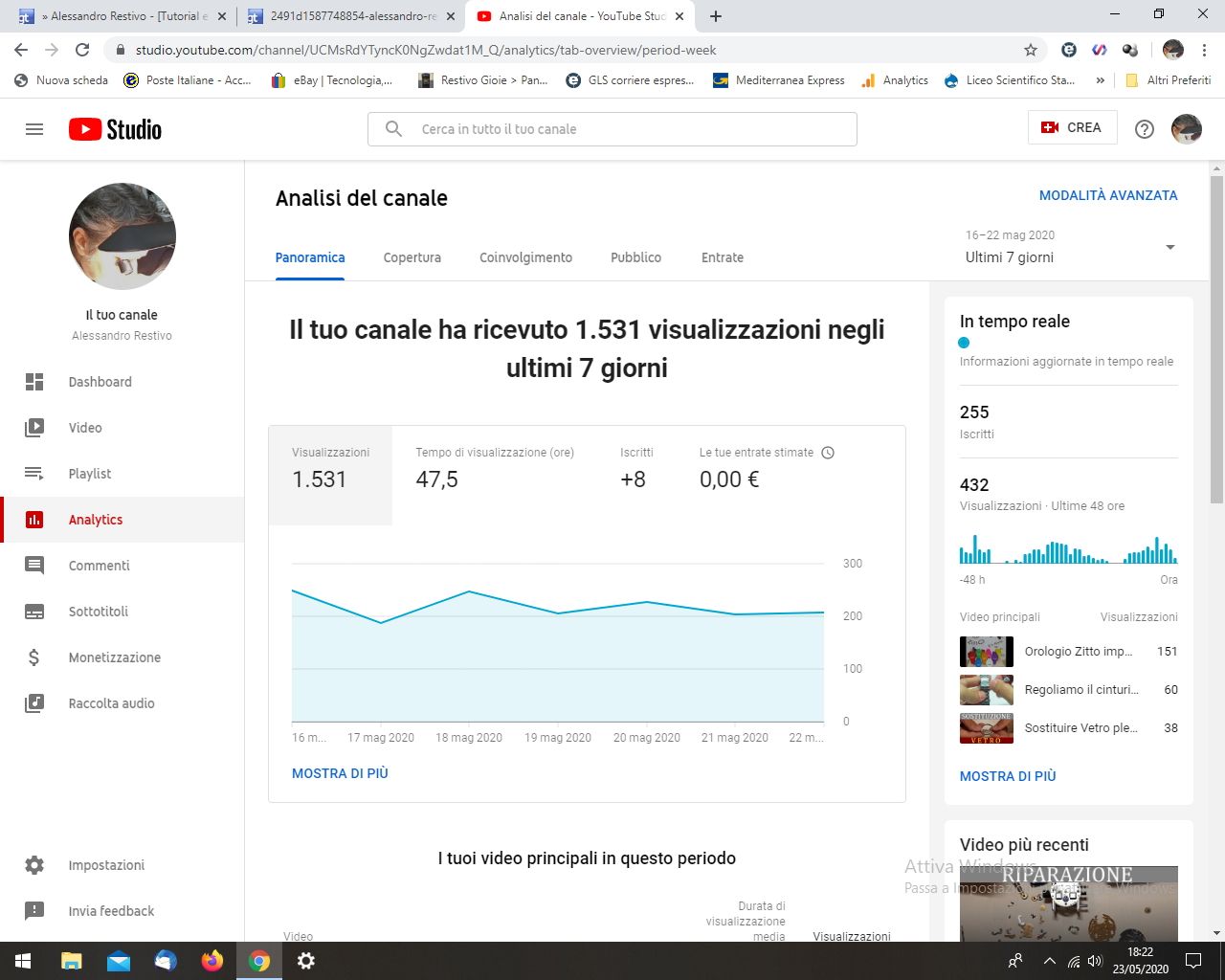Reload the page in Chrome
This screenshot has width=1225, height=980.
[82, 50]
